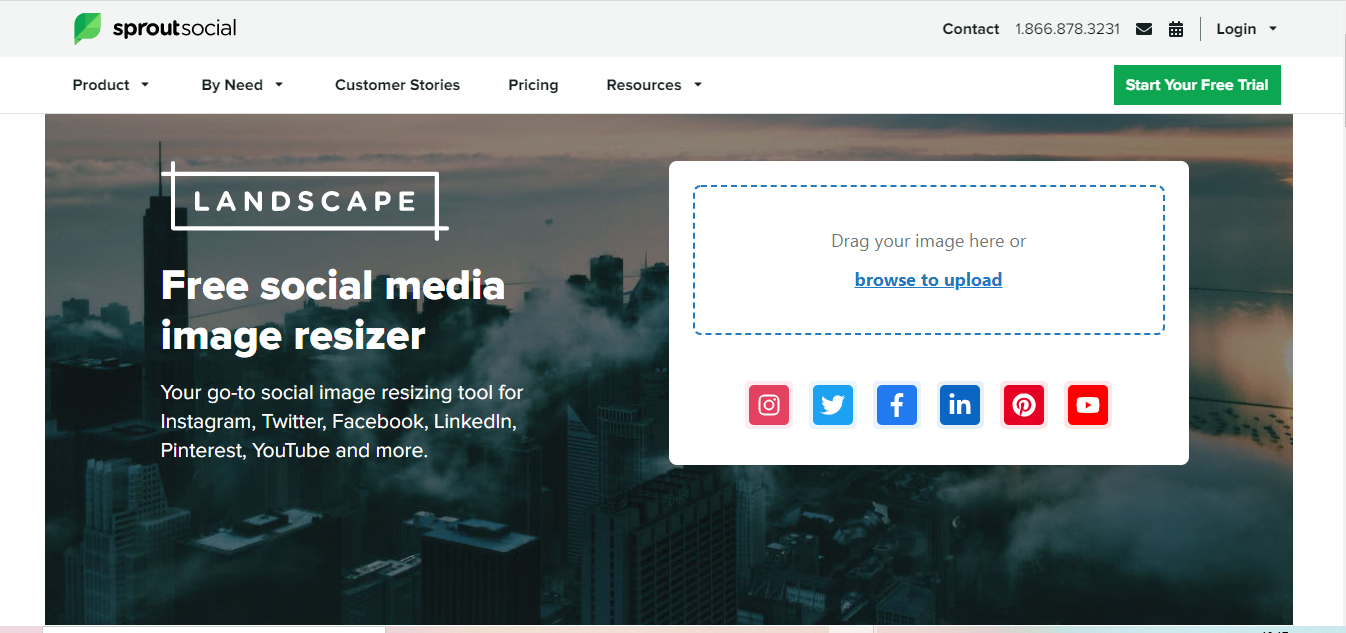The width and height of the screenshot is (1346, 633).
Task: Select the Instagram icon
Action: (769, 405)
